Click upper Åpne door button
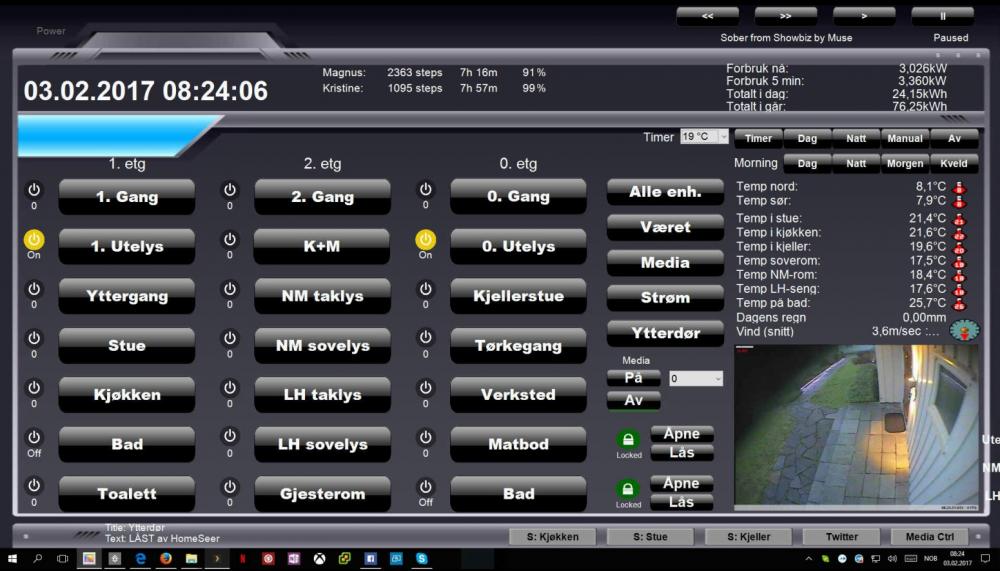Screen dimensions: 1000x571 point(682,434)
